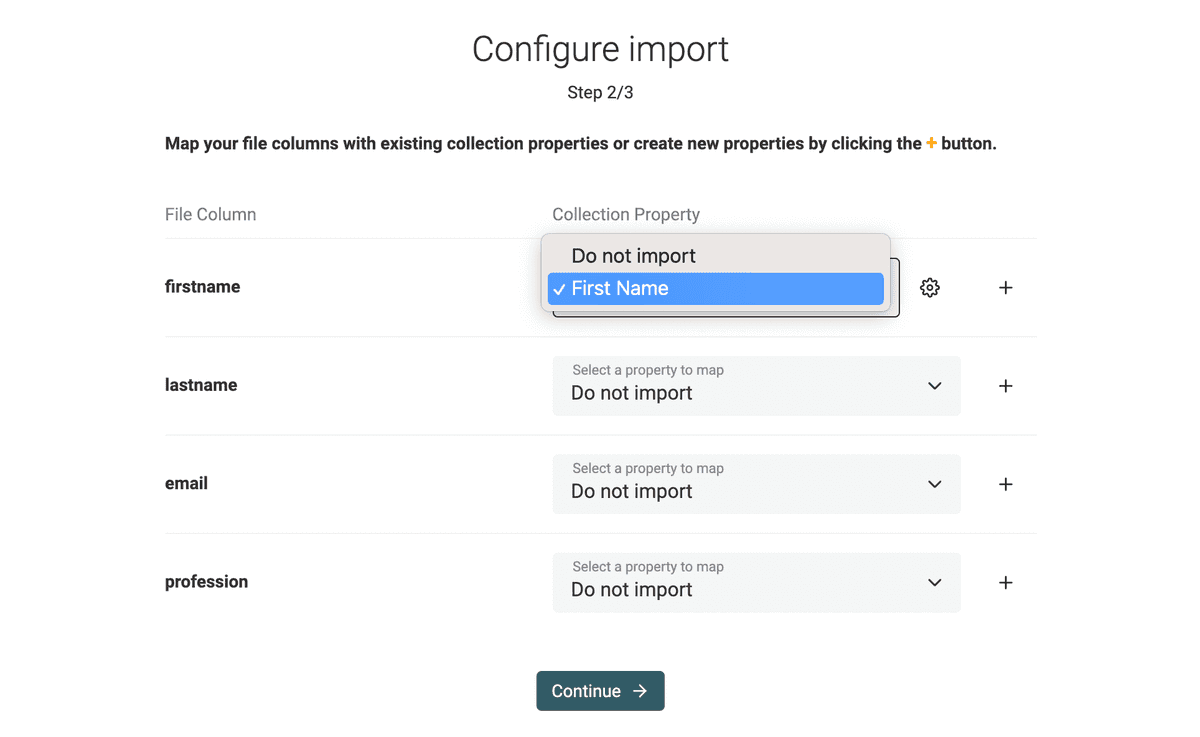Open lastname property mapping dropdown
The width and height of the screenshot is (1200, 737).
click(x=757, y=386)
